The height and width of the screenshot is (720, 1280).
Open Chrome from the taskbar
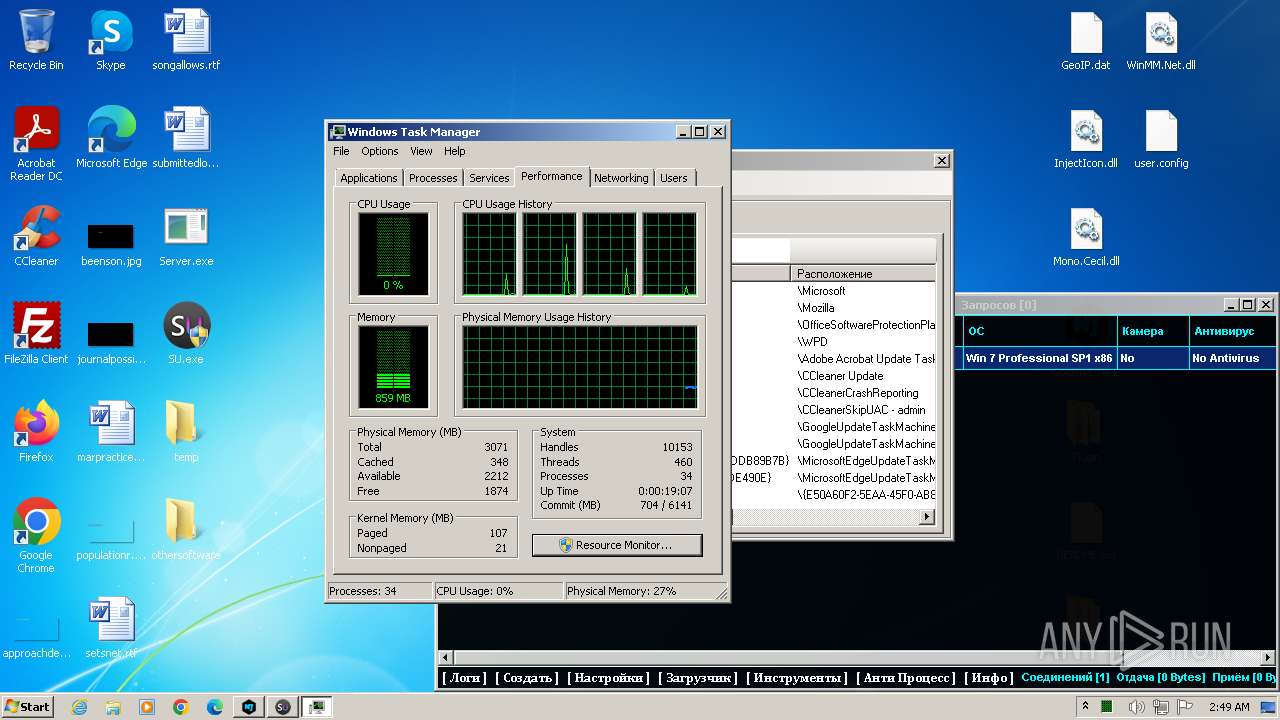[x=181, y=707]
